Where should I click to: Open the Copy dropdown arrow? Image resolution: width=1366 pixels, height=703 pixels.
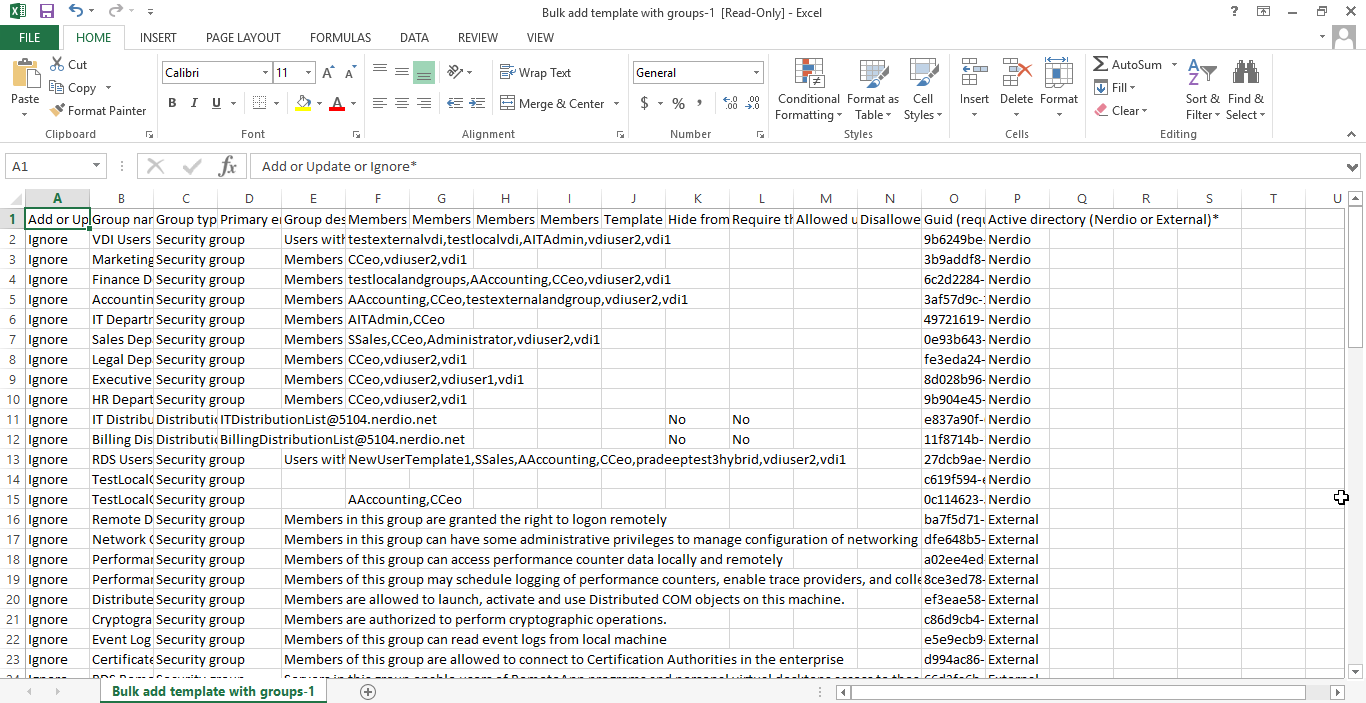[108, 88]
